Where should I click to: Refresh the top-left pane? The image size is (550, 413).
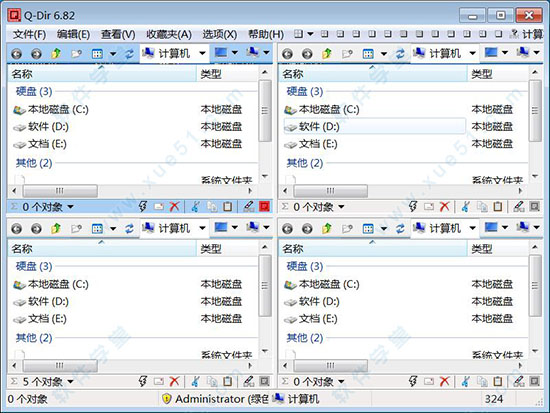point(129,54)
